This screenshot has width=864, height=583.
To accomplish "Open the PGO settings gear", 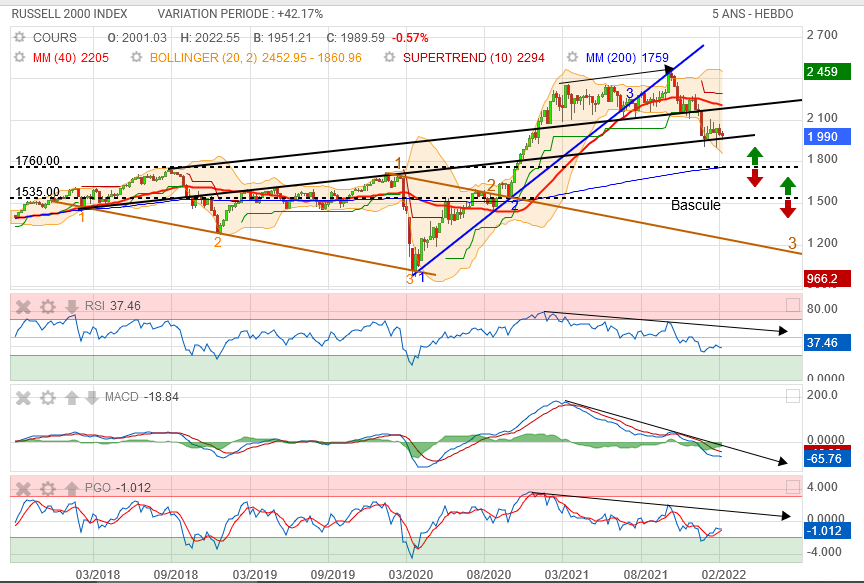I will tap(48, 488).
